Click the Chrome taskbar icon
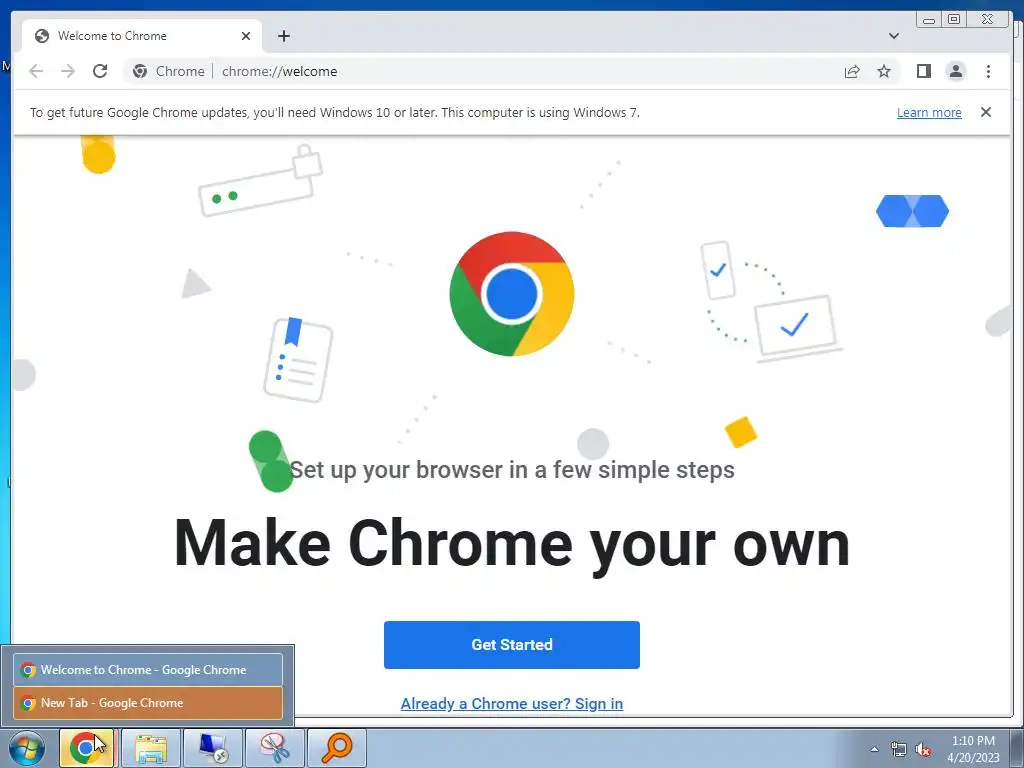Image resolution: width=1024 pixels, height=768 pixels. [x=87, y=748]
